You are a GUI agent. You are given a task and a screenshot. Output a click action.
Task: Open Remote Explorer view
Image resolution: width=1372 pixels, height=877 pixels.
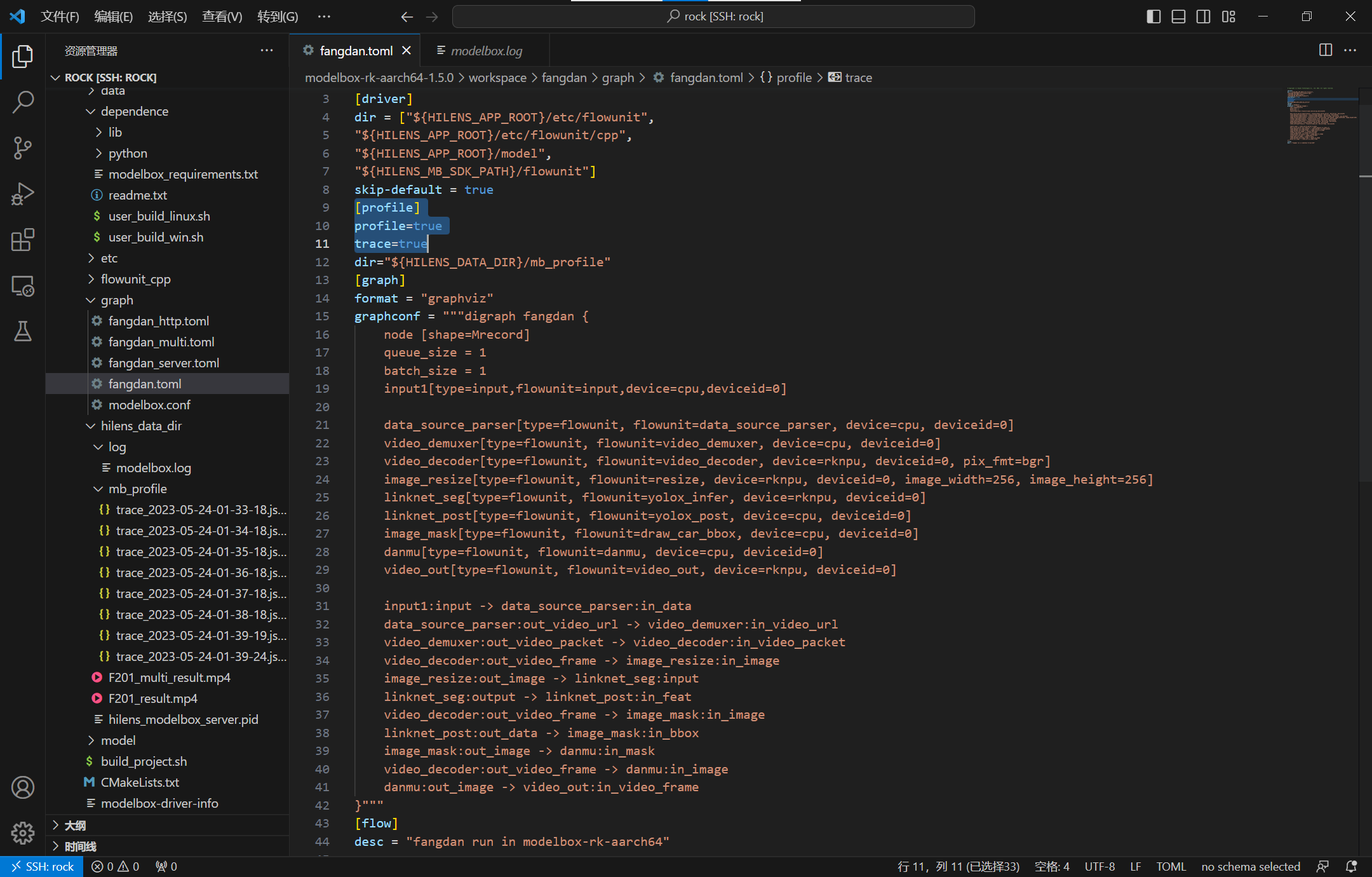(23, 286)
